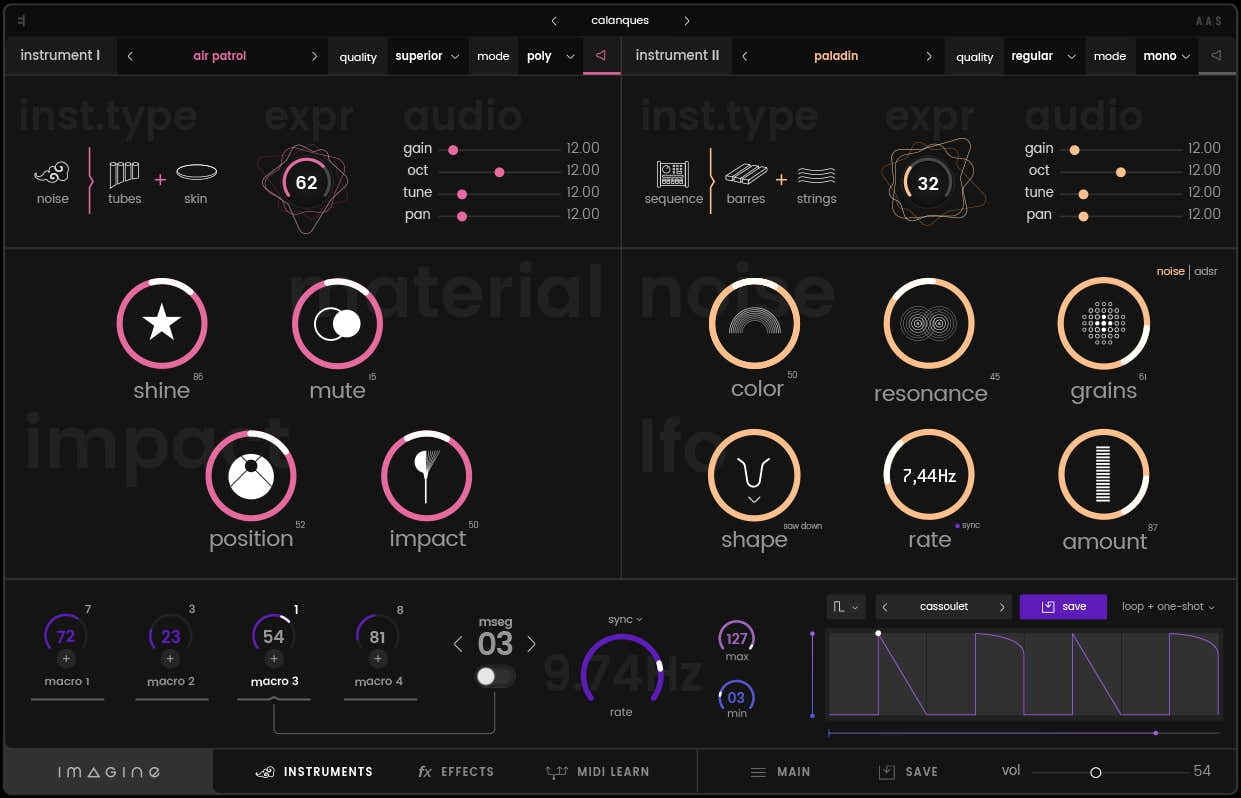
Task: Toggle instrument II speaker mute icon
Action: (x=1216, y=56)
